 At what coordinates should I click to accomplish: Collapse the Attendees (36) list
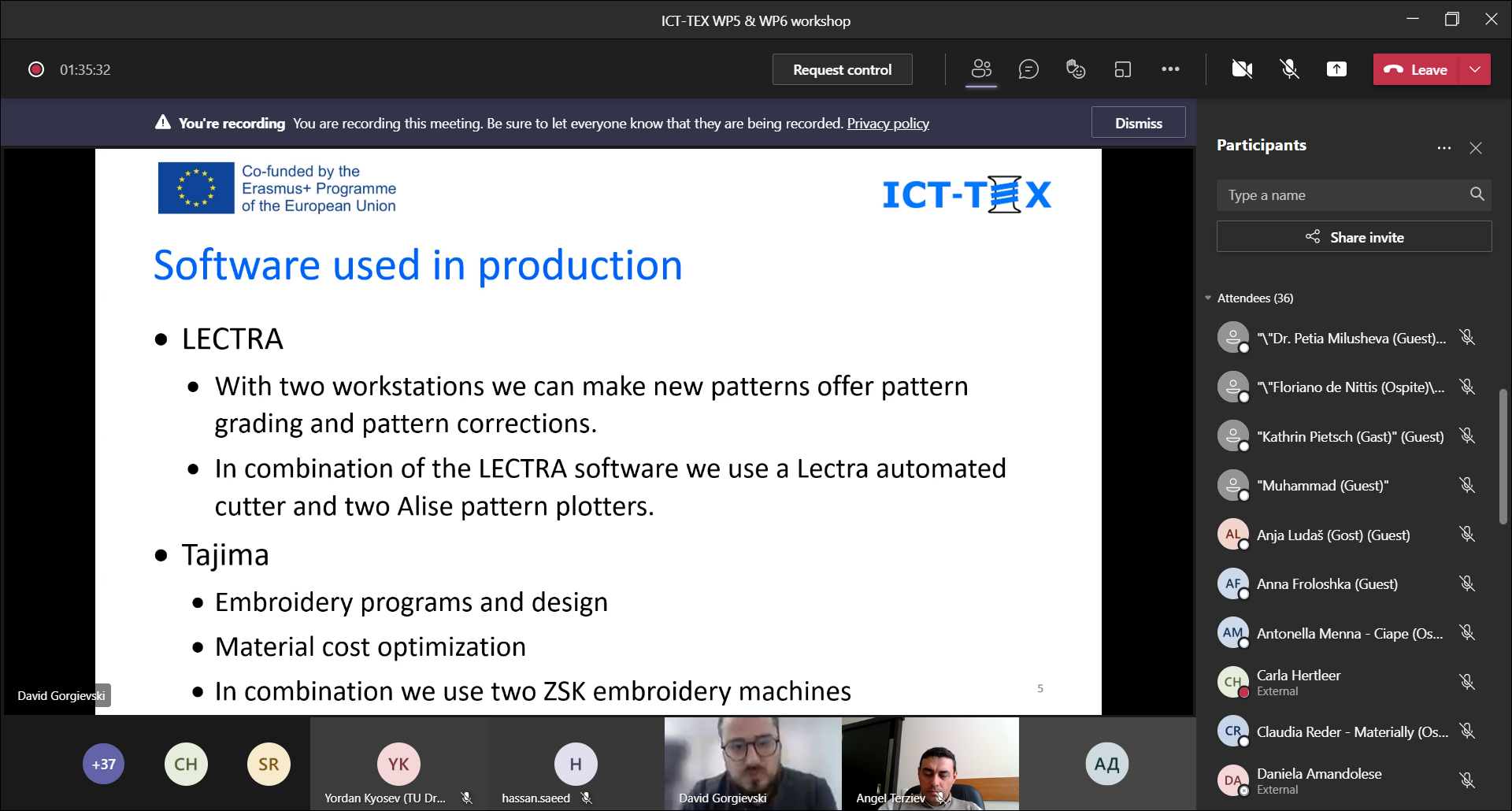coord(1208,298)
